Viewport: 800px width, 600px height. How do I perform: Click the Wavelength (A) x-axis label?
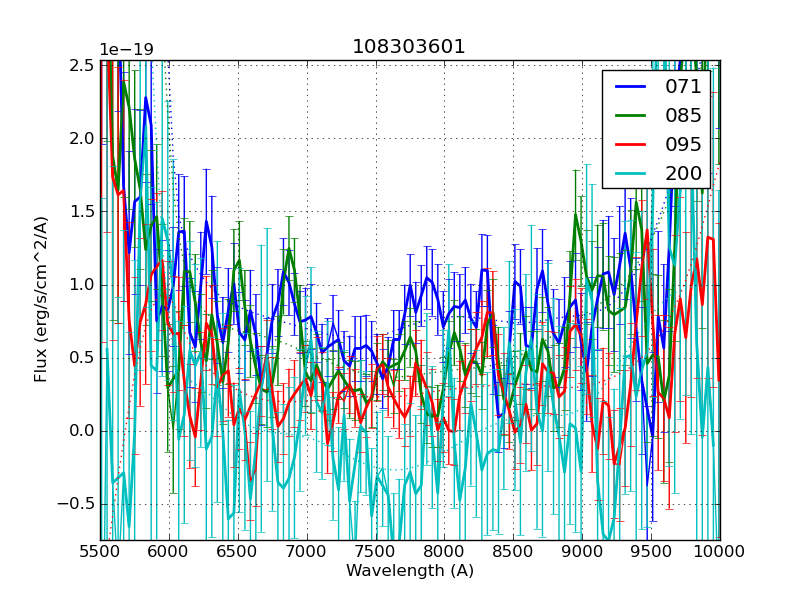click(x=410, y=571)
